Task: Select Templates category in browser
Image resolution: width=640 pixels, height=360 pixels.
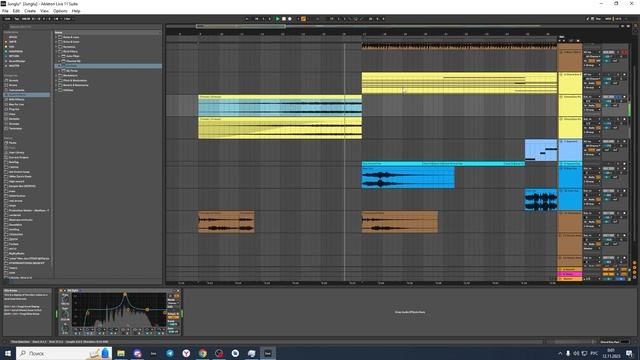Action: click(x=16, y=129)
